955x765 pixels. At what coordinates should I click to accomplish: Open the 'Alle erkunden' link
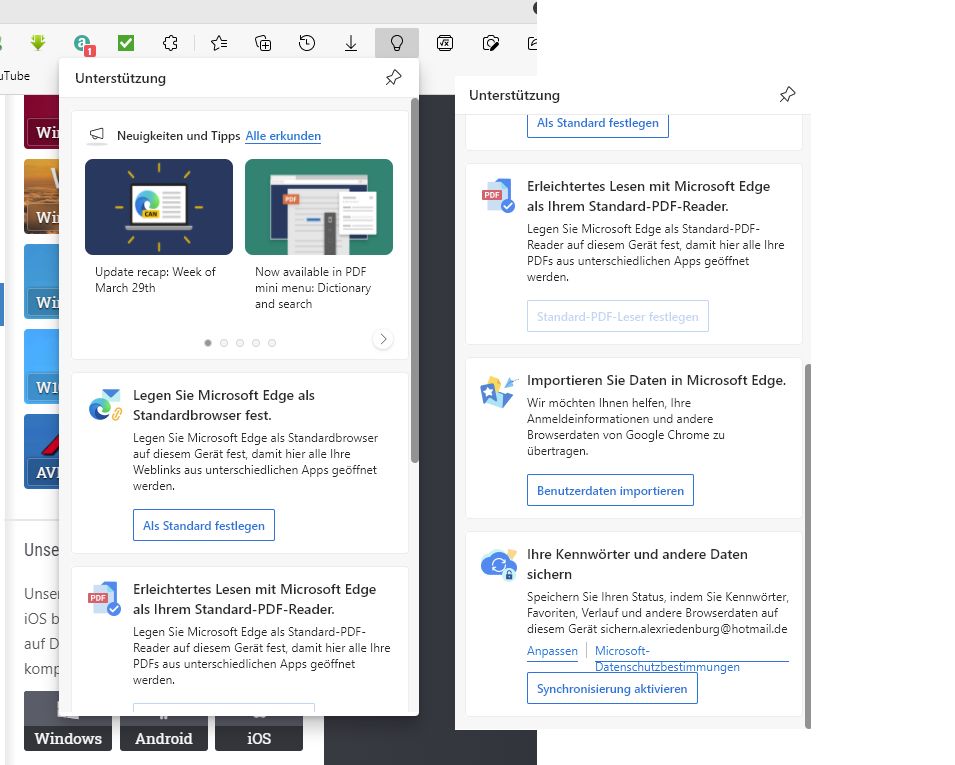283,136
